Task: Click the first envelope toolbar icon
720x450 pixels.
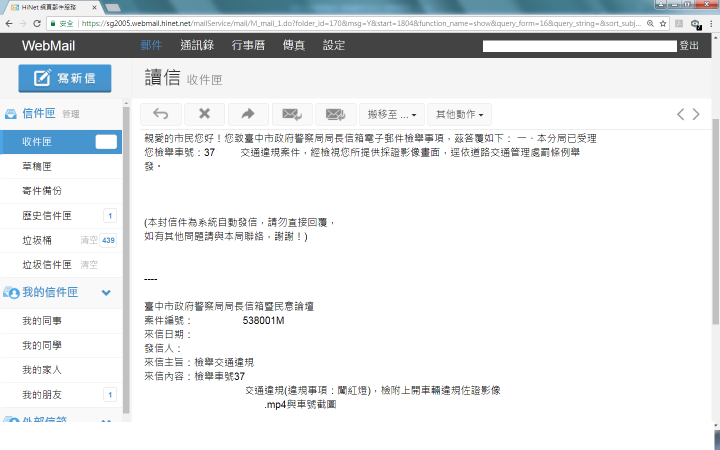Action: (292, 114)
